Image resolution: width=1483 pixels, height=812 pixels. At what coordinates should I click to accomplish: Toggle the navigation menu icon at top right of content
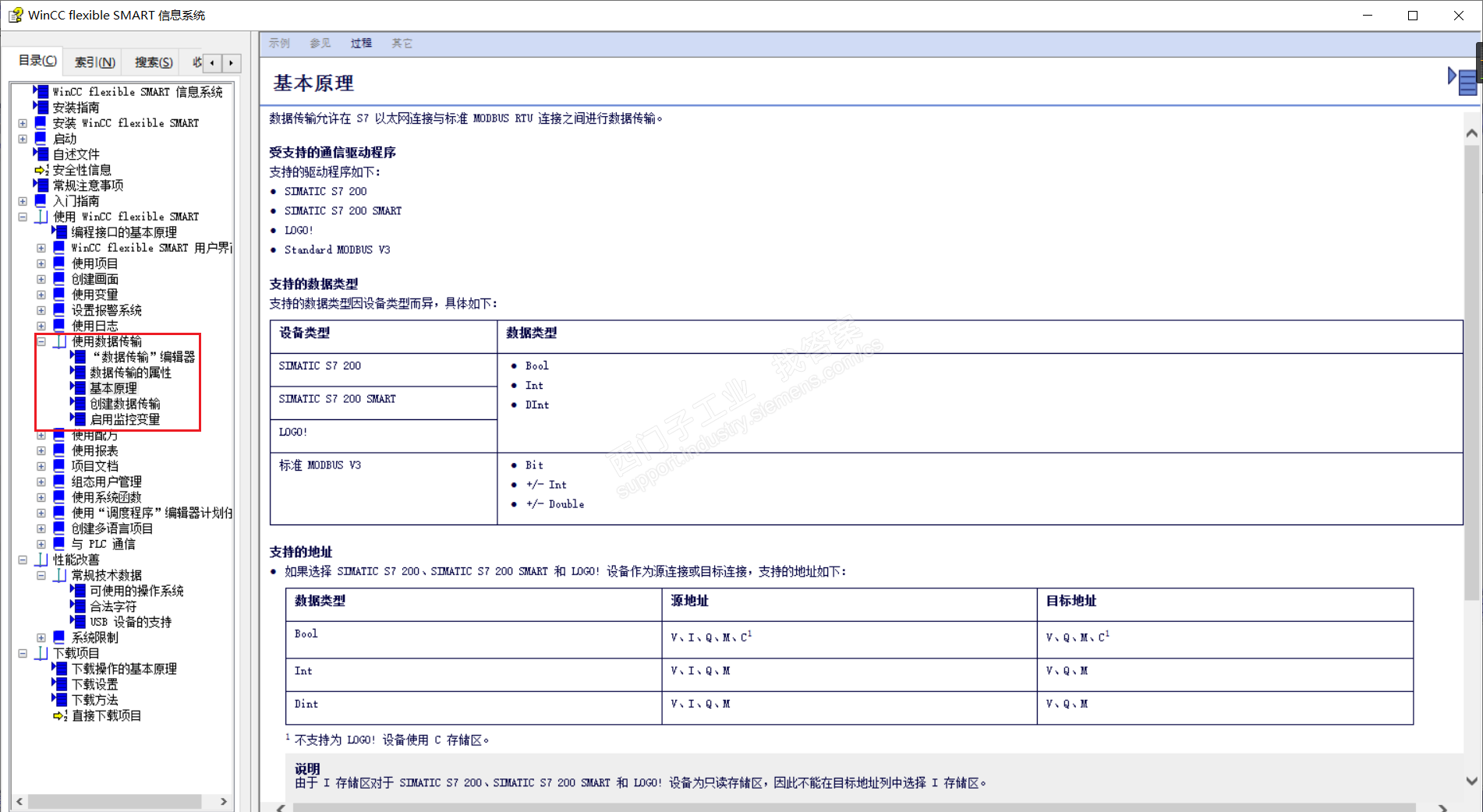[x=1463, y=80]
